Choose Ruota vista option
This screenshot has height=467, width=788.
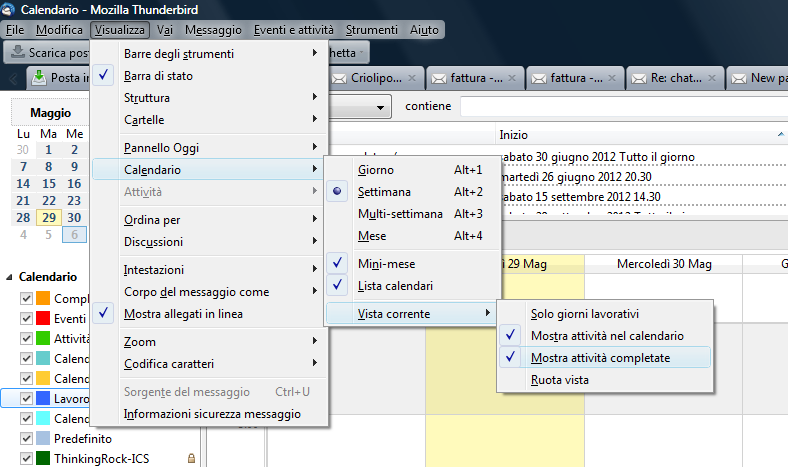[605, 380]
